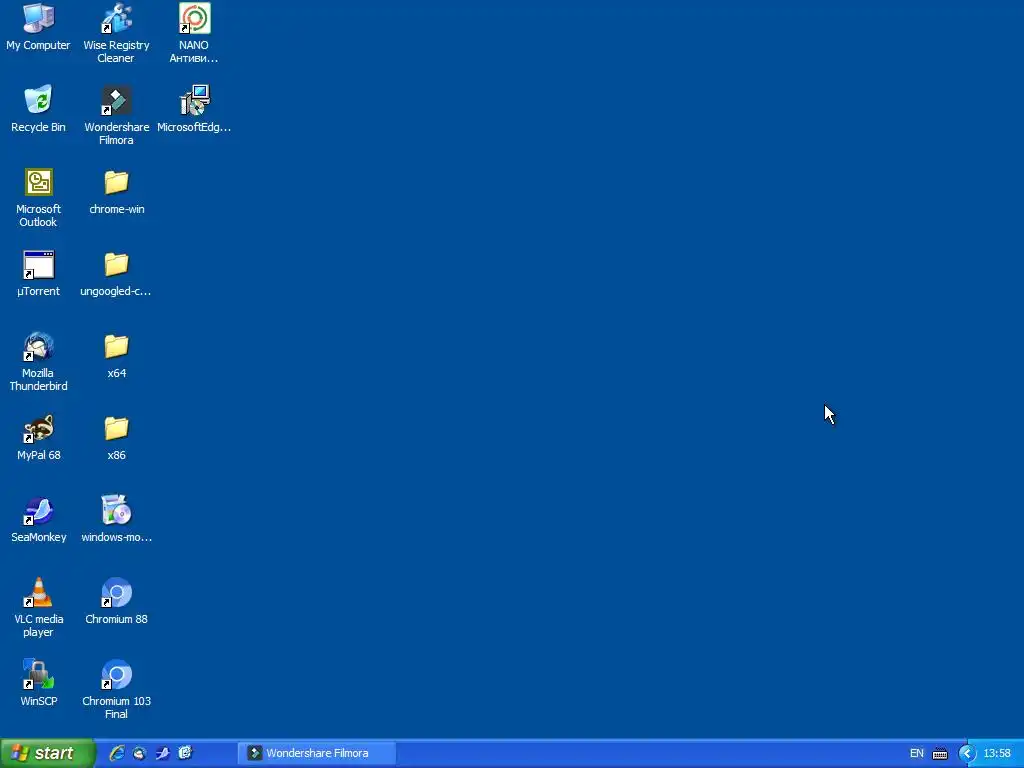Select the WinSCP desktop shortcut

coord(38,684)
